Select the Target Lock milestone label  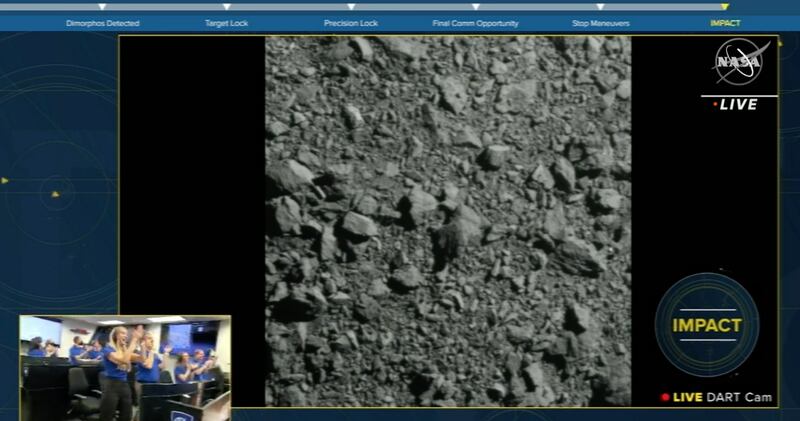point(226,22)
